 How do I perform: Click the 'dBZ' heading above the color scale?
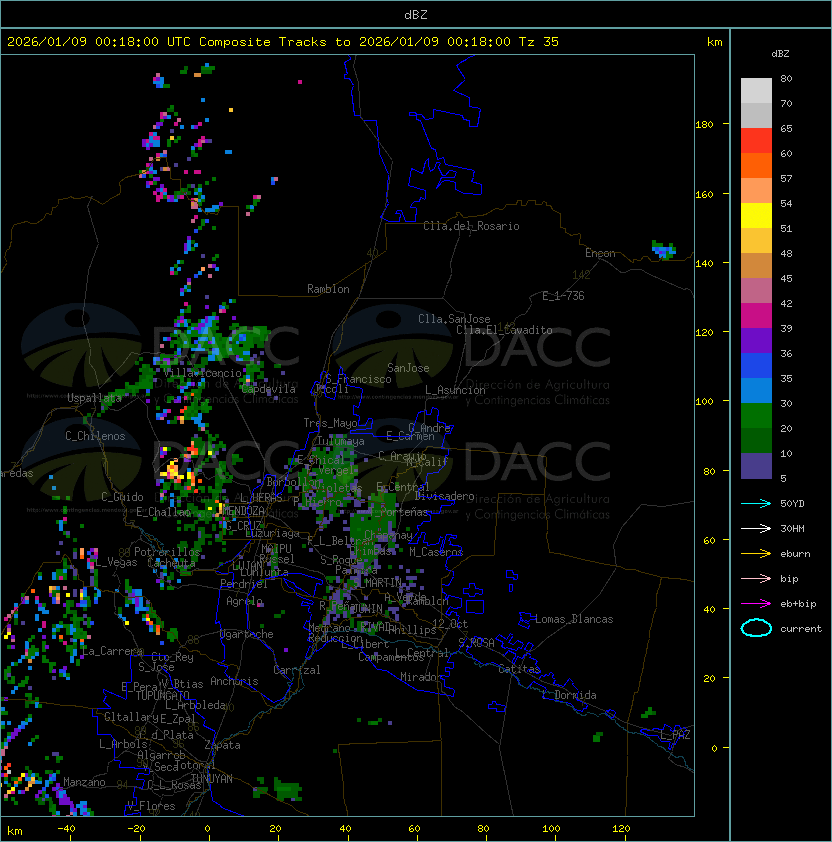coord(780,54)
